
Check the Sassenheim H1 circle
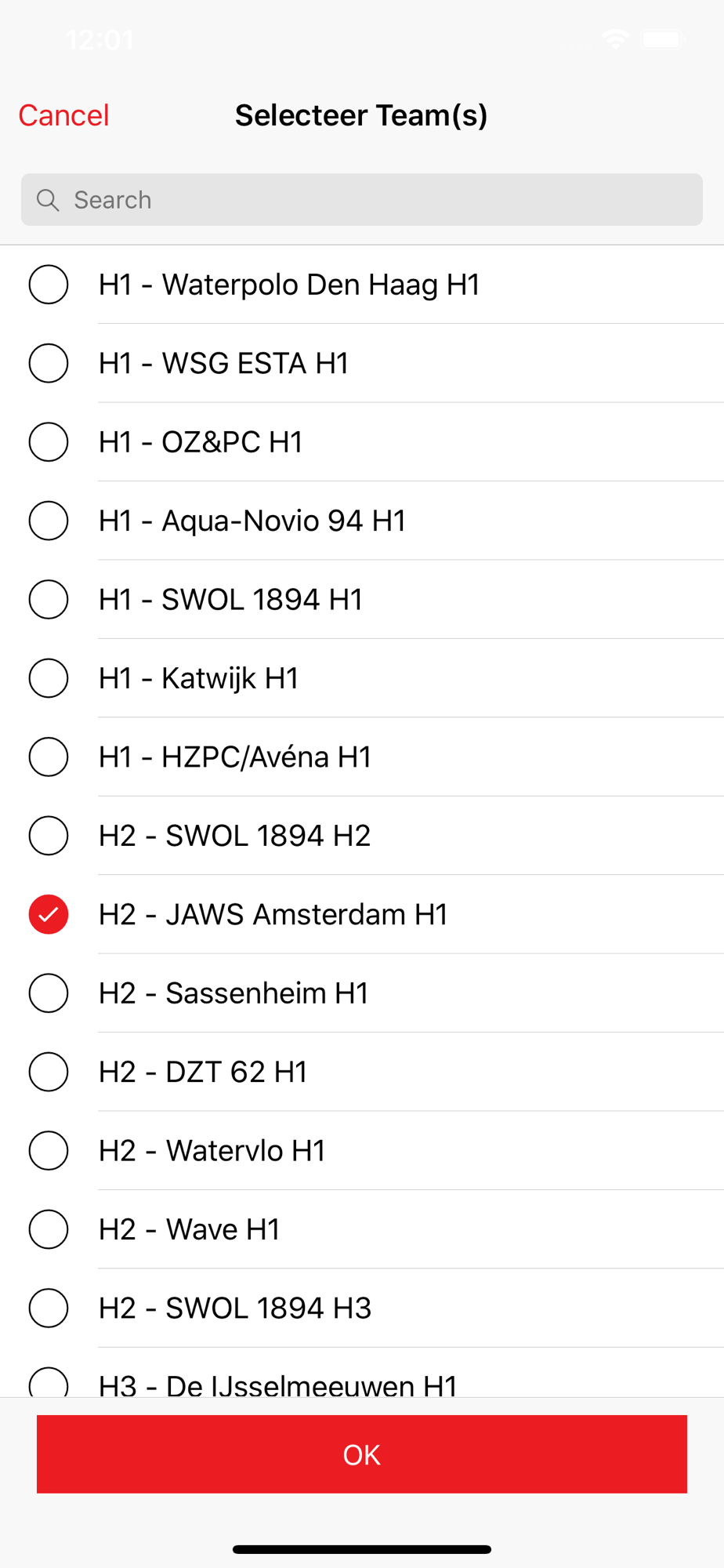(x=49, y=993)
